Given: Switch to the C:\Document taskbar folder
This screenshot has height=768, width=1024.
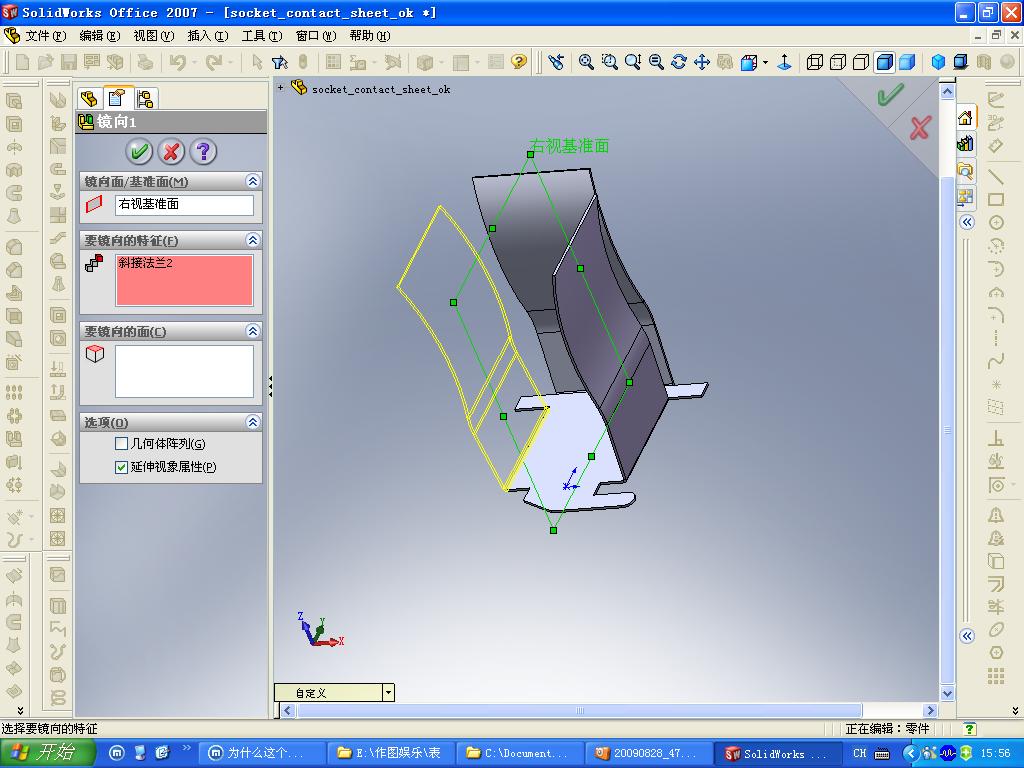Looking at the screenshot, I should click(519, 753).
